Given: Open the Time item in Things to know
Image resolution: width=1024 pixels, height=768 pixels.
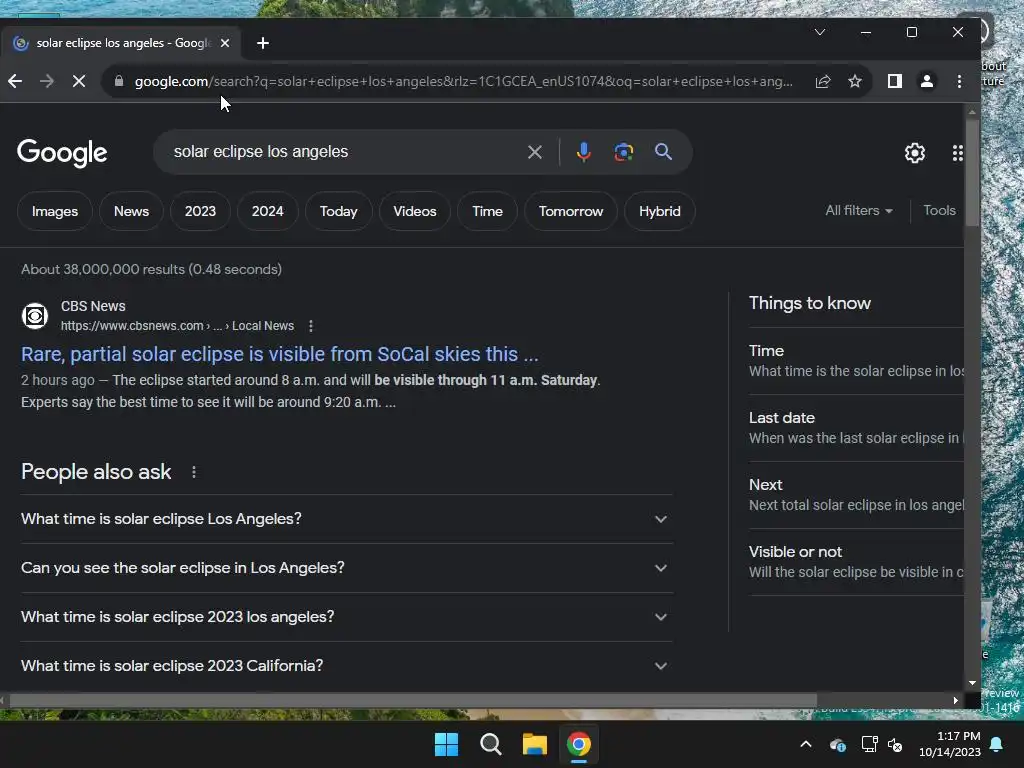Looking at the screenshot, I should pos(856,361).
